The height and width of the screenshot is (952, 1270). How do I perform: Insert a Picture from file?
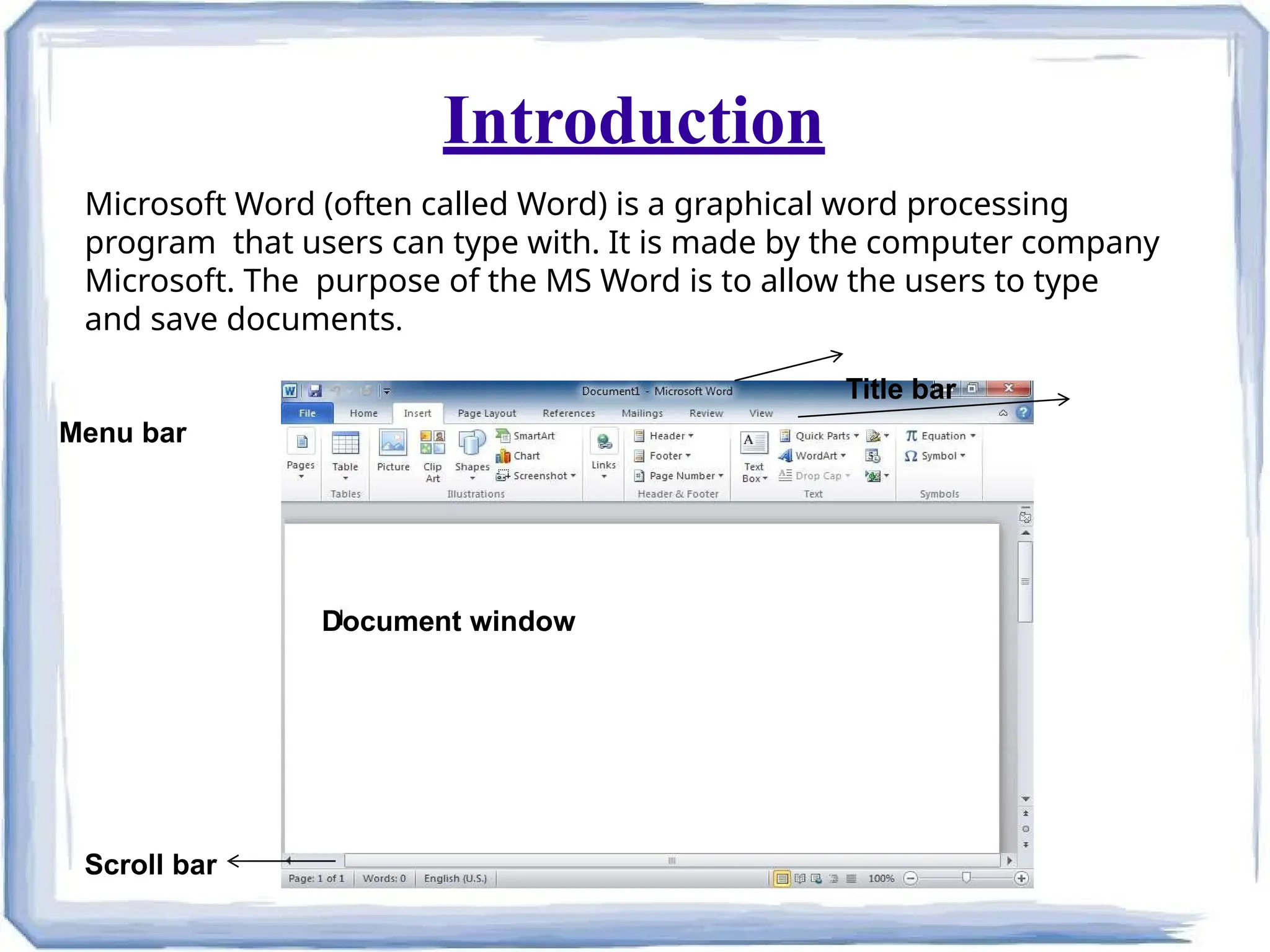pos(393,451)
